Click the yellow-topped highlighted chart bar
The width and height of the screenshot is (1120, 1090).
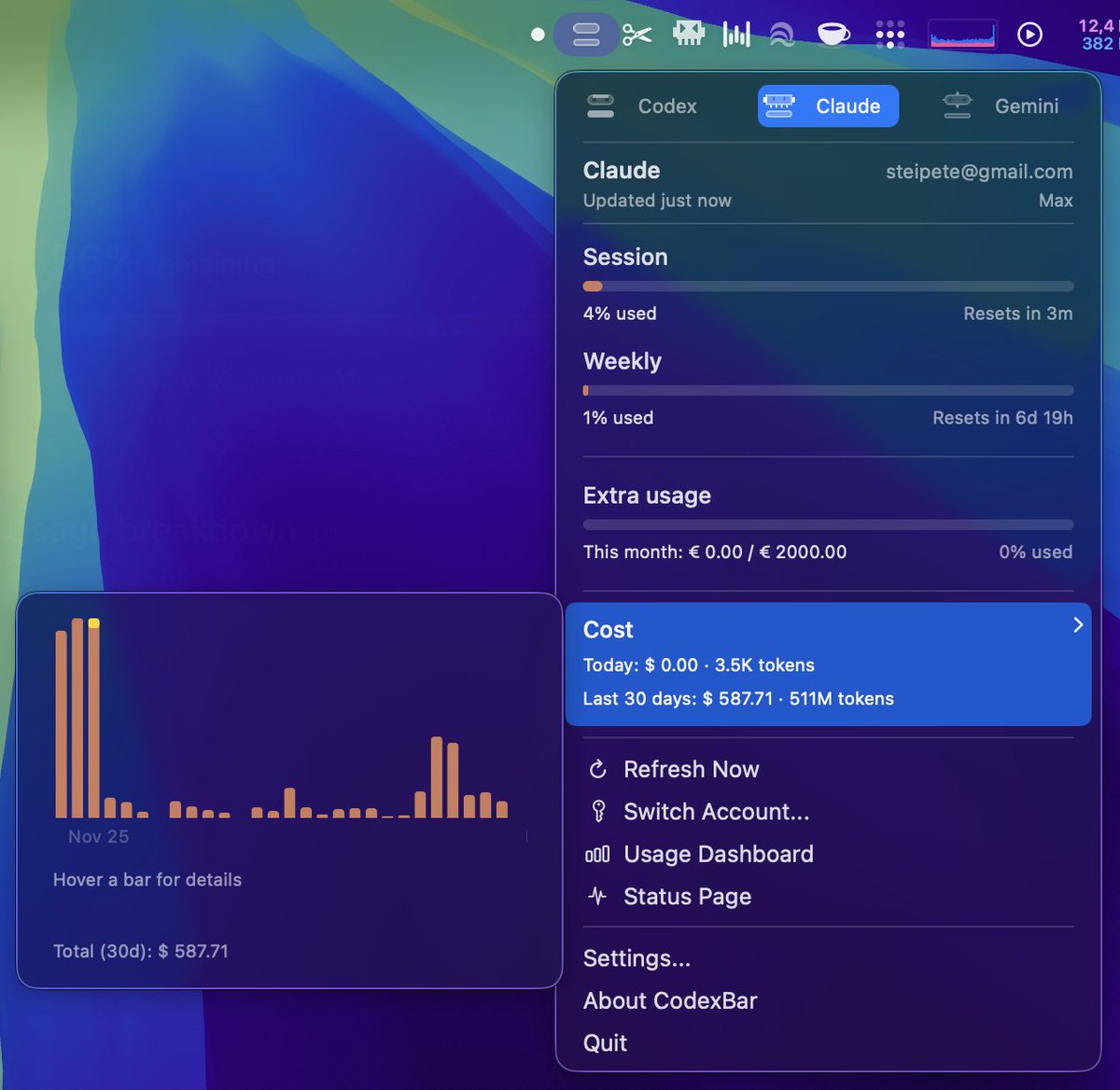[x=93, y=719]
